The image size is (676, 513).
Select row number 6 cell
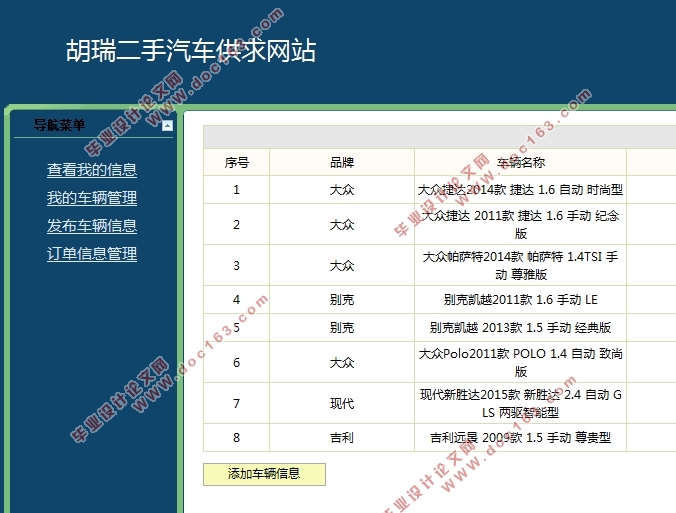click(x=237, y=363)
